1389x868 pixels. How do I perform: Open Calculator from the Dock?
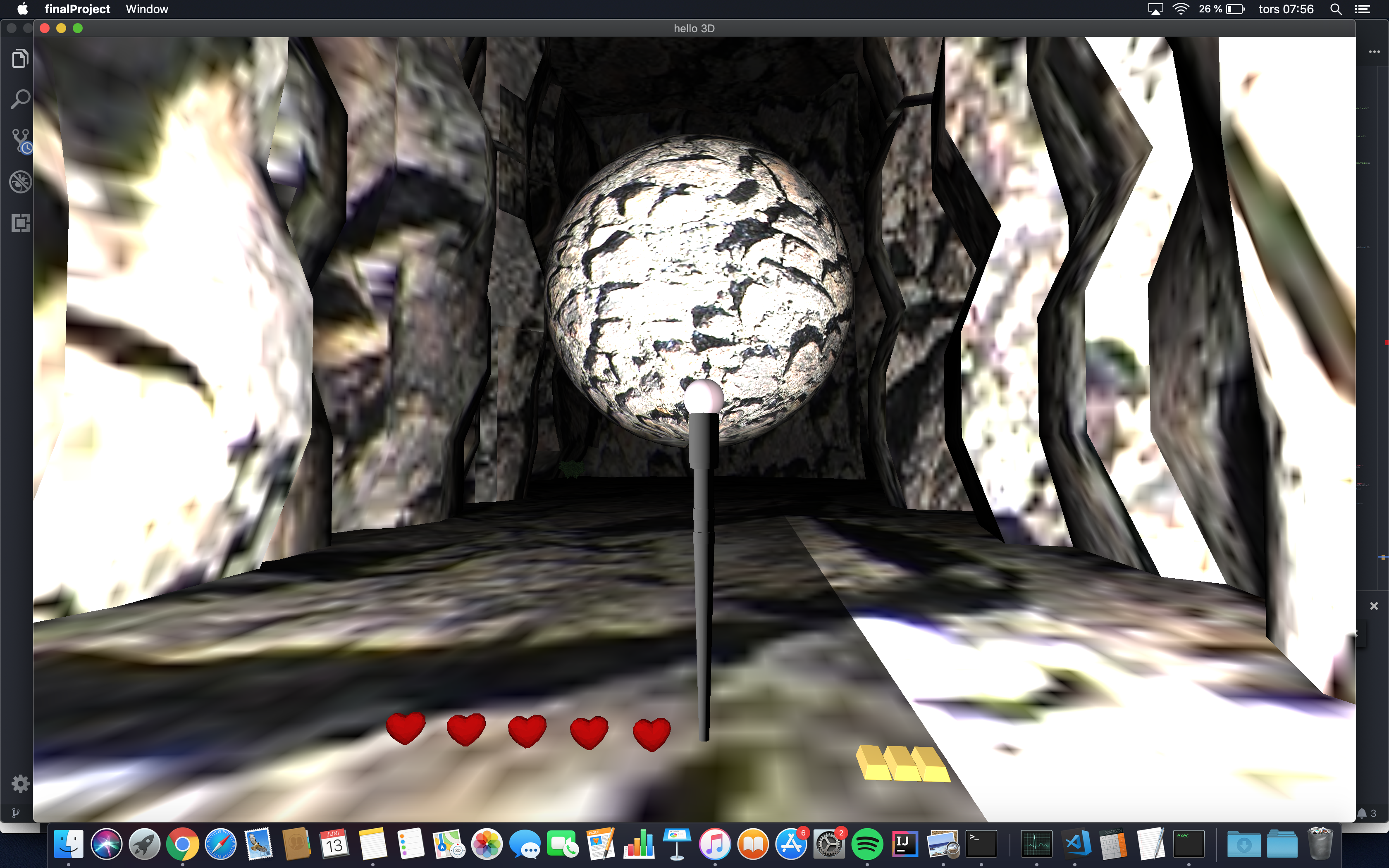click(1112, 844)
